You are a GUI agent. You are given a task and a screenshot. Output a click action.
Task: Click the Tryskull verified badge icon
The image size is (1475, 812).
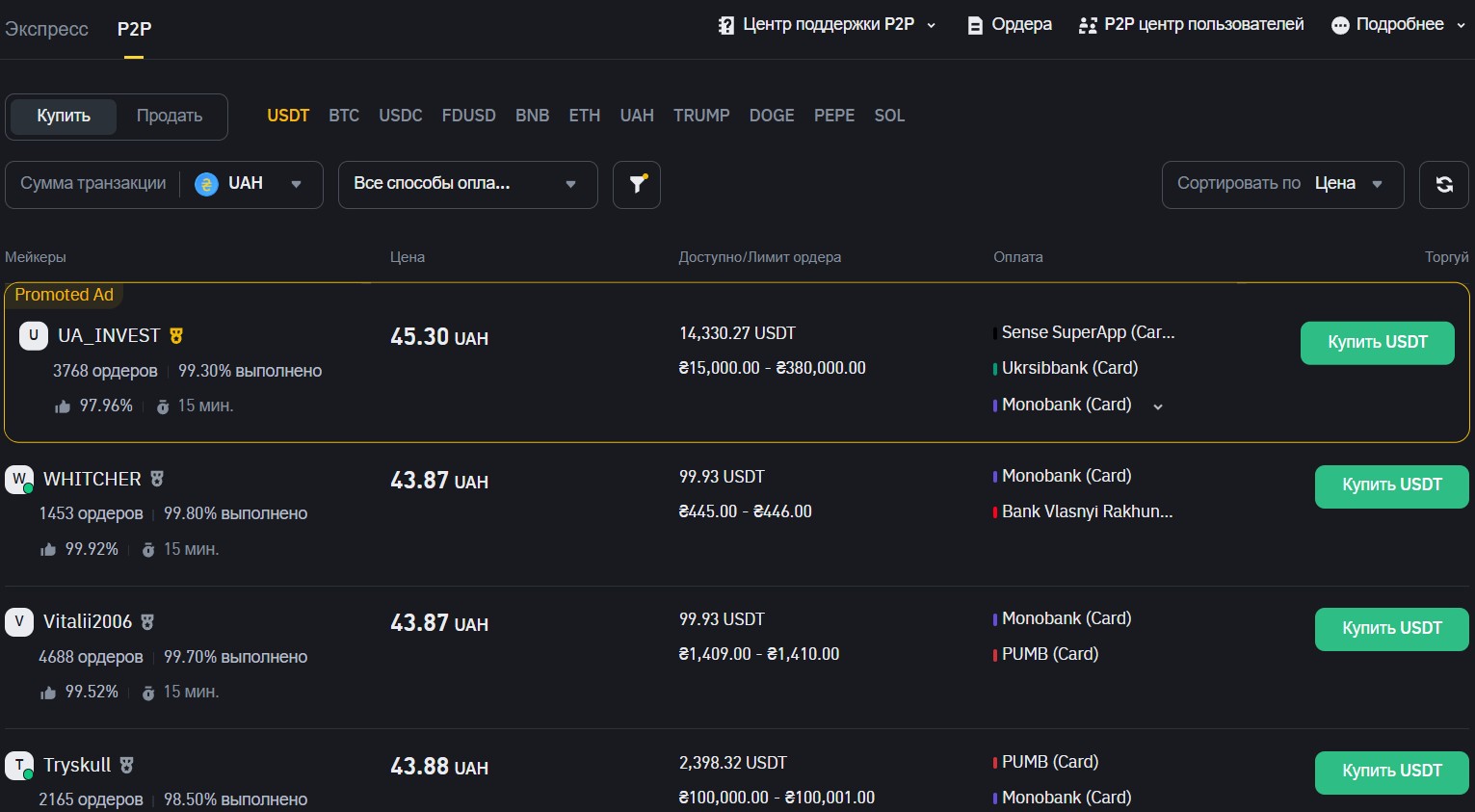[x=127, y=765]
